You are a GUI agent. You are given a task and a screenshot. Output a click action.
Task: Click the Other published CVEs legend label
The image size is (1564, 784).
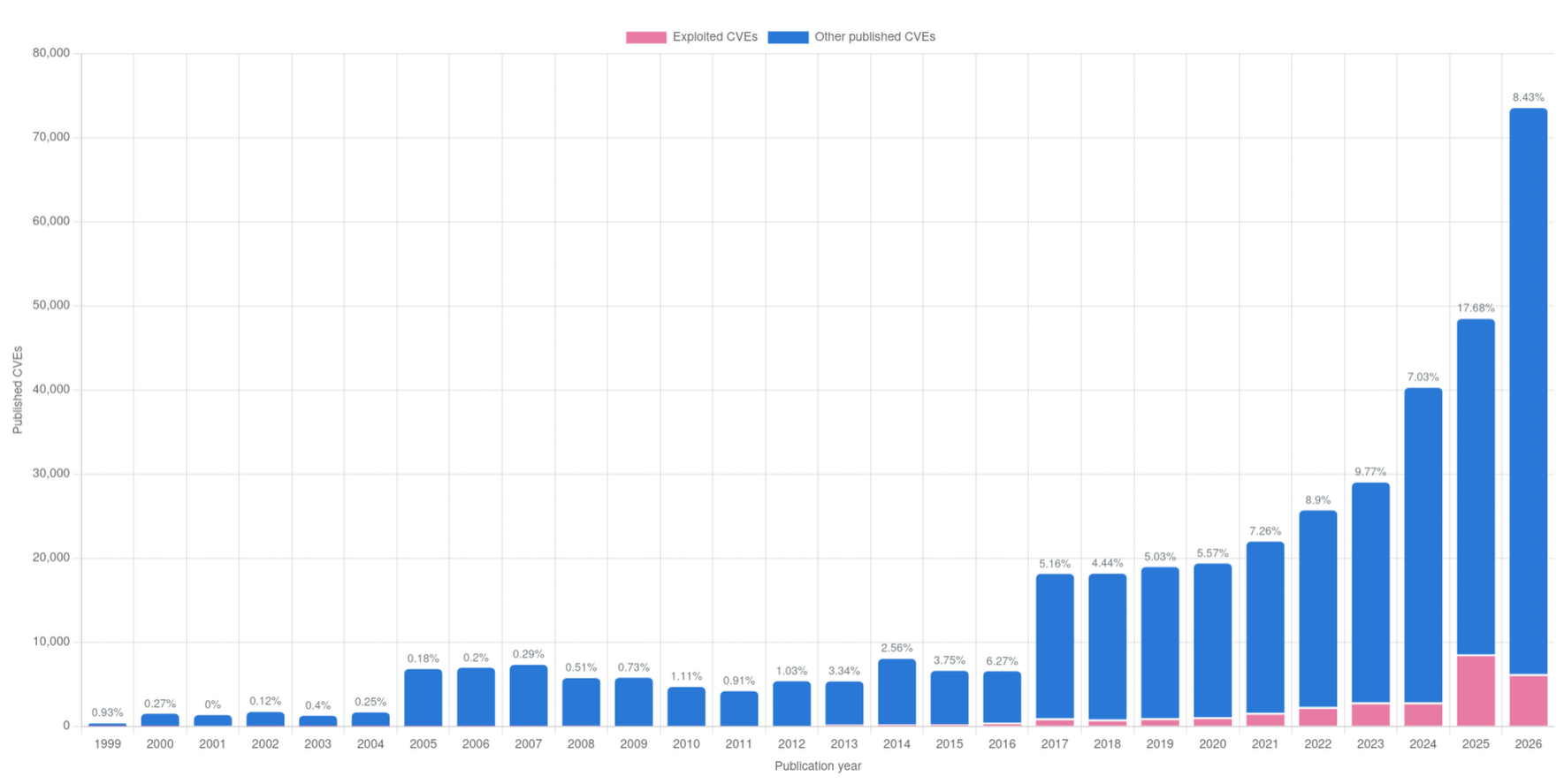coord(874,37)
